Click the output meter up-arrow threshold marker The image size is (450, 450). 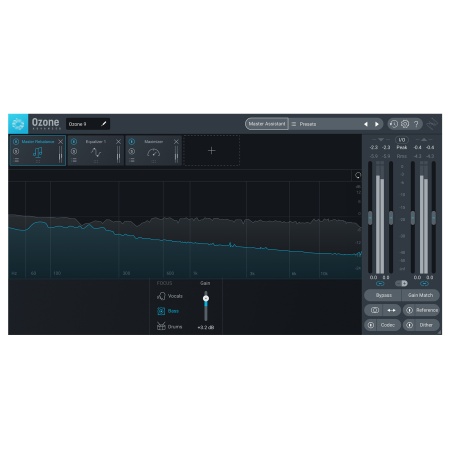click(x=424, y=140)
